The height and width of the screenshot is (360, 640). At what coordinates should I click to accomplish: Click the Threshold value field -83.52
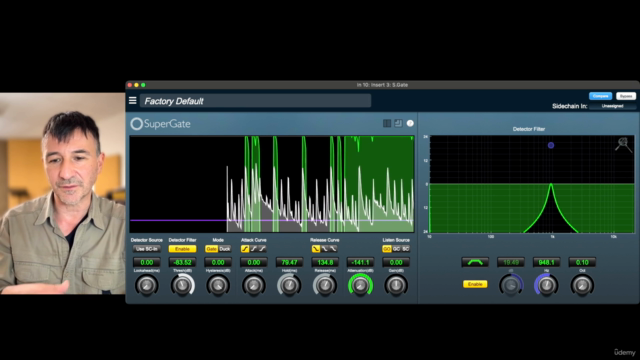pyautogui.click(x=182, y=262)
